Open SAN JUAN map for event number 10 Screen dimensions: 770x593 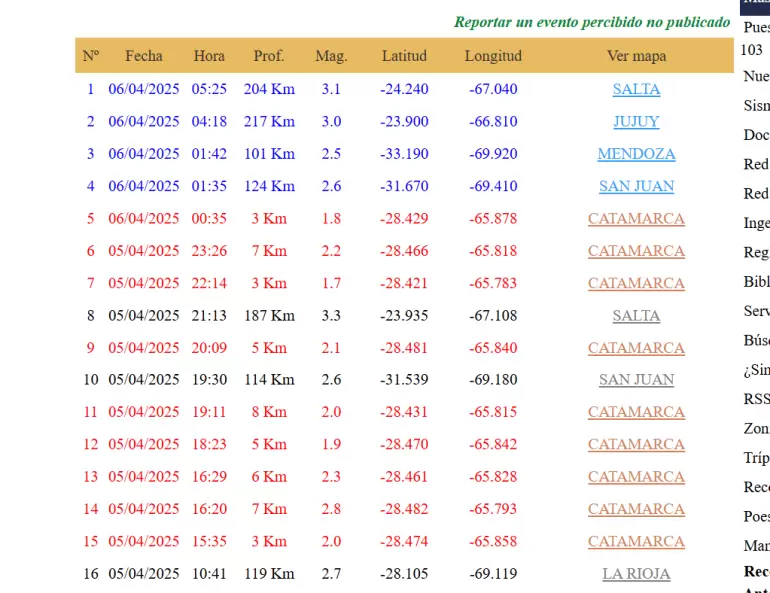pyautogui.click(x=636, y=380)
